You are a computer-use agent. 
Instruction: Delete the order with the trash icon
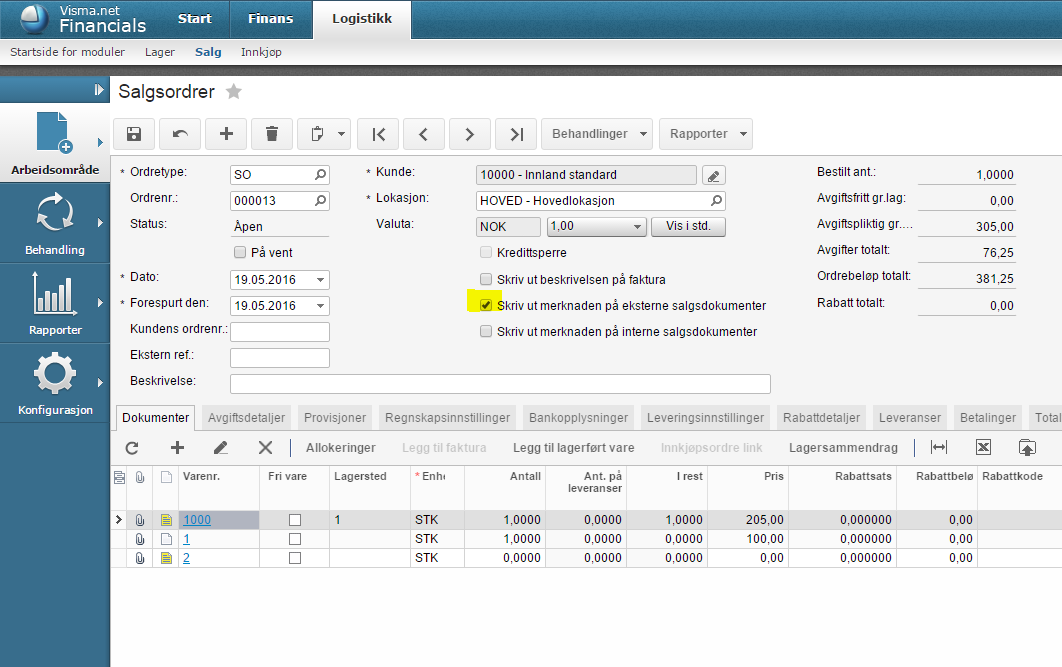click(x=271, y=134)
